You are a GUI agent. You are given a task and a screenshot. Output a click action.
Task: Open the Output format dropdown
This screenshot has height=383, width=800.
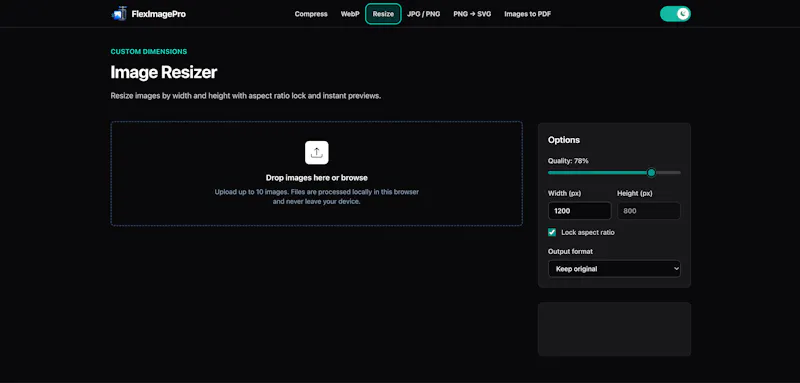(x=614, y=269)
